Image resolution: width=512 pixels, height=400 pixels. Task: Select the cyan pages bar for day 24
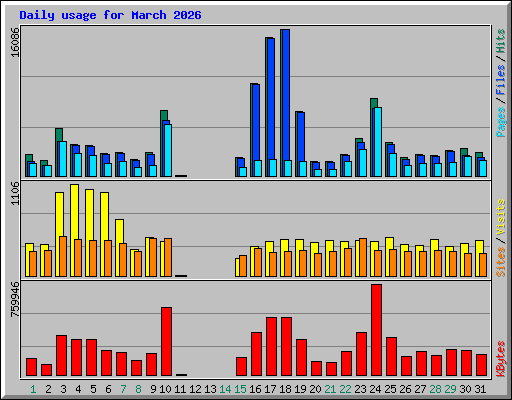378,142
